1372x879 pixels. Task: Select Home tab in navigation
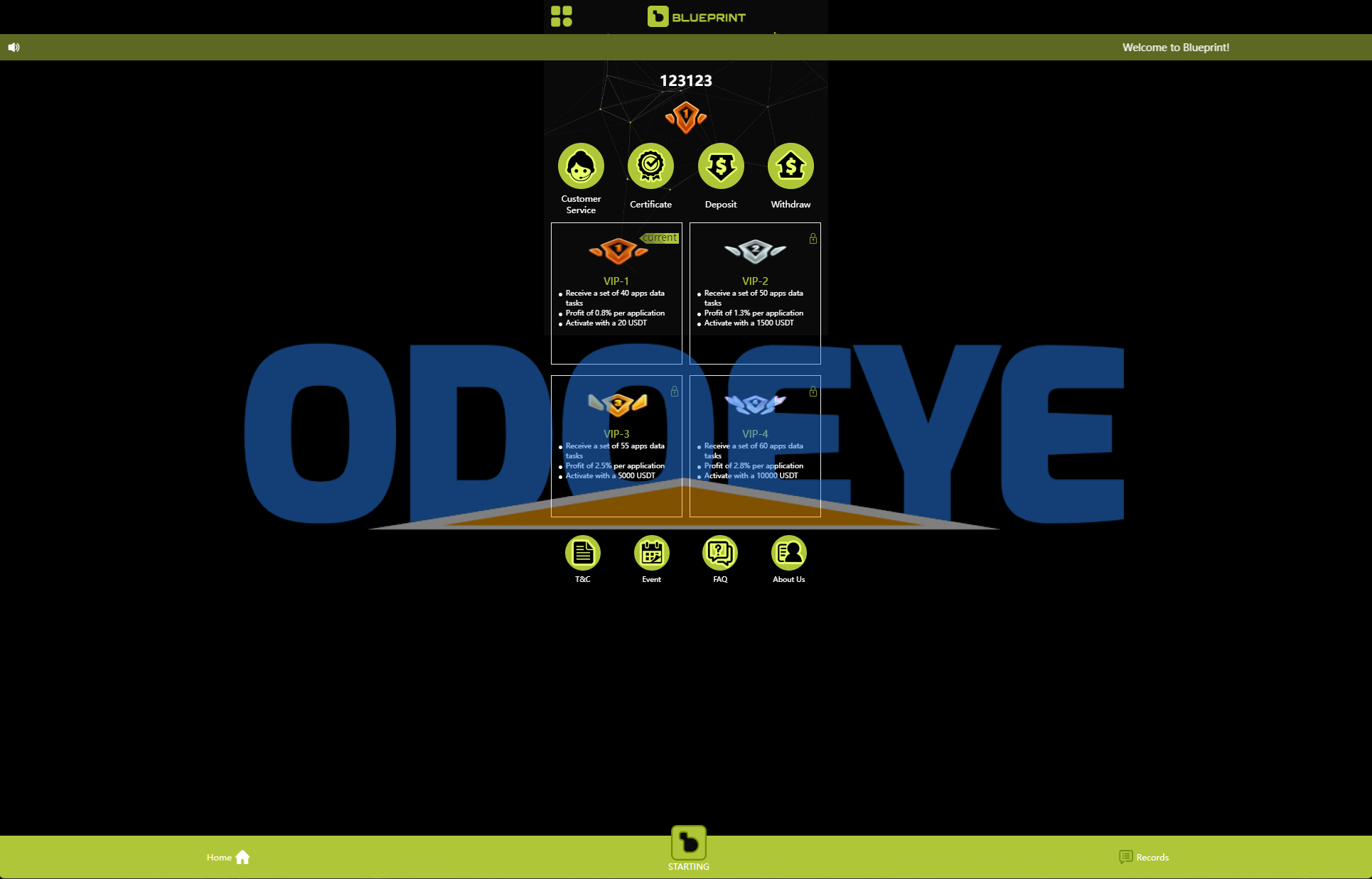[228, 857]
